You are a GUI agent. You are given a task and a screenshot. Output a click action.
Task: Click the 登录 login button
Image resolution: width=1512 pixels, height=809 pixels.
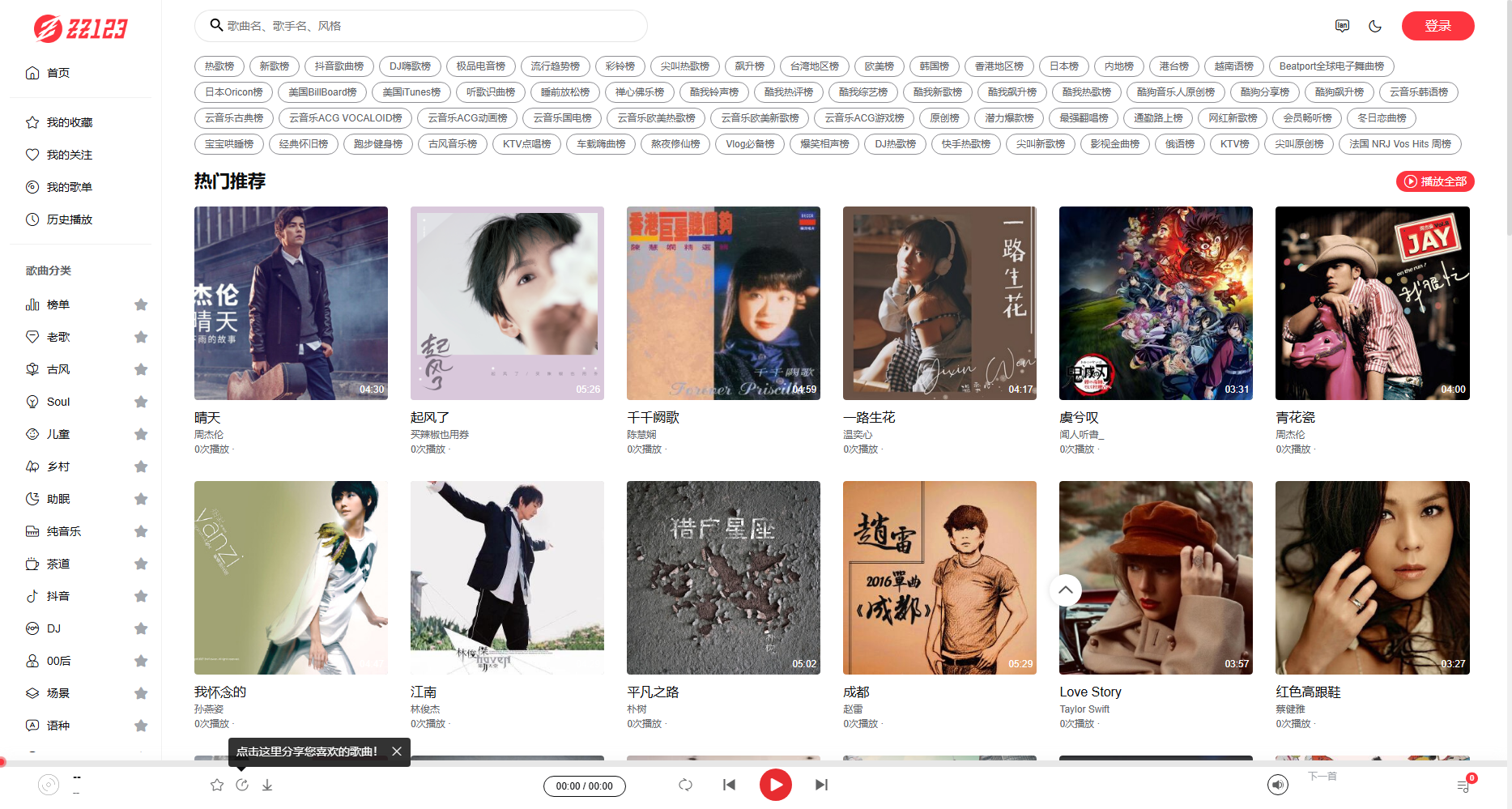tap(1437, 26)
